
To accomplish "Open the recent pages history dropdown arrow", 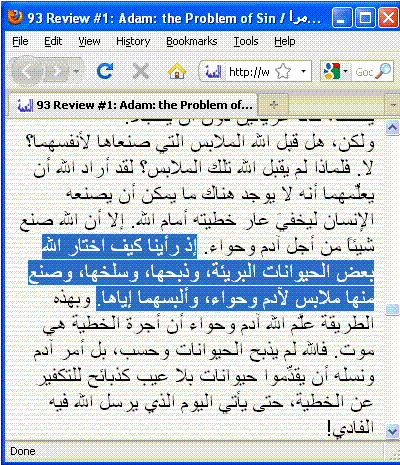I will [77, 71].
